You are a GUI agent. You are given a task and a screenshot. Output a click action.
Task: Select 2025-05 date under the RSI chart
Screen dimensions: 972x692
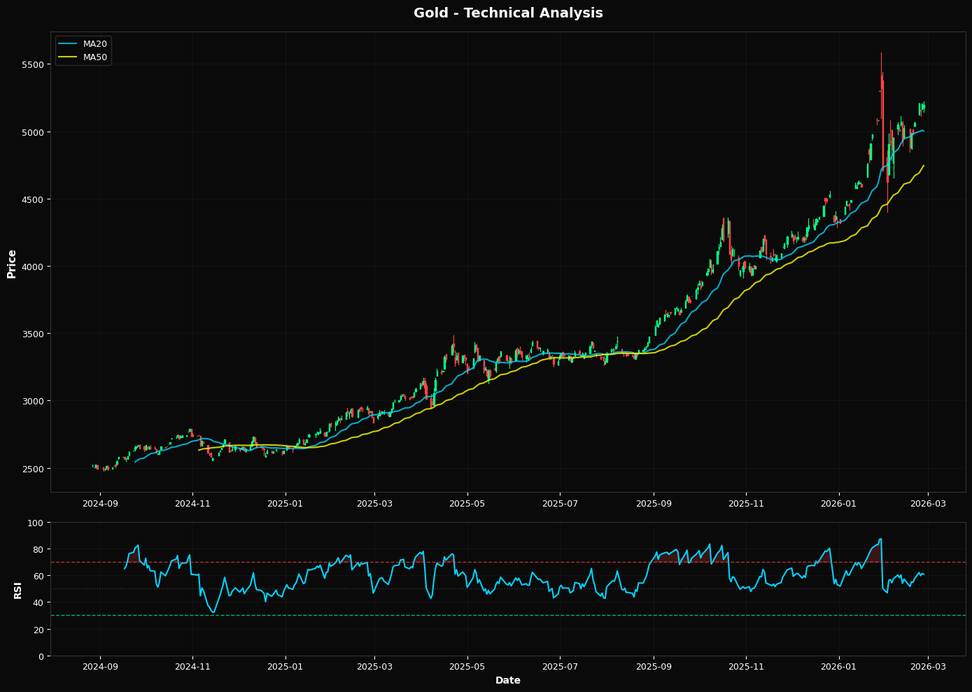pos(467,667)
